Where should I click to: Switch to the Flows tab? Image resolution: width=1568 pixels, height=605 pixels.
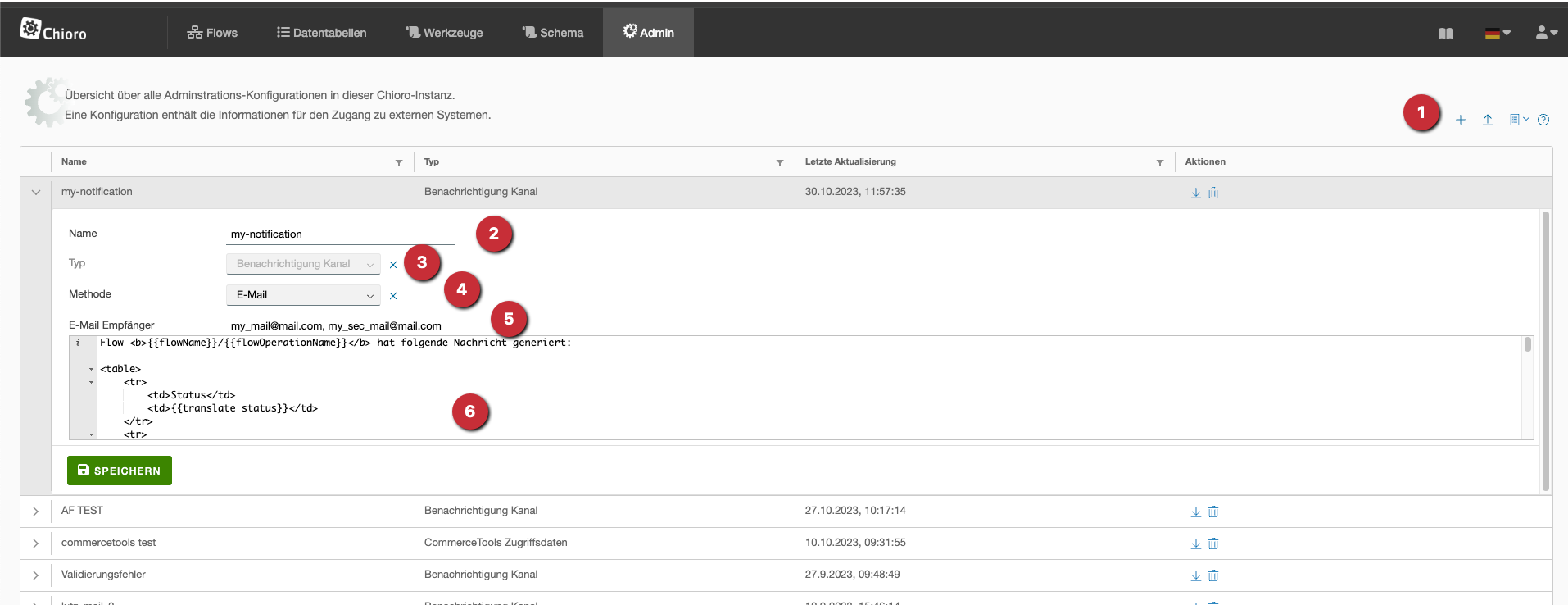point(212,33)
